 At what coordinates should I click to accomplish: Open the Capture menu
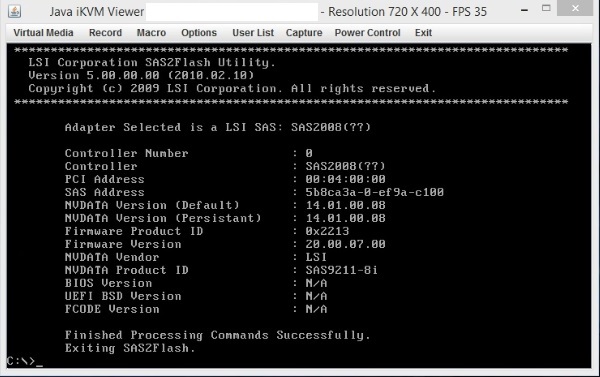point(304,33)
